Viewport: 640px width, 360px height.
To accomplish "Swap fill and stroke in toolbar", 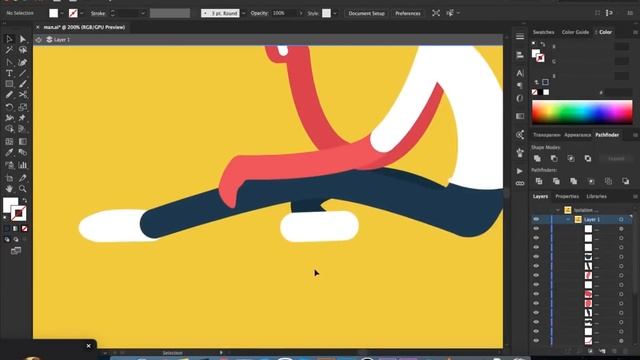I will coord(25,200).
